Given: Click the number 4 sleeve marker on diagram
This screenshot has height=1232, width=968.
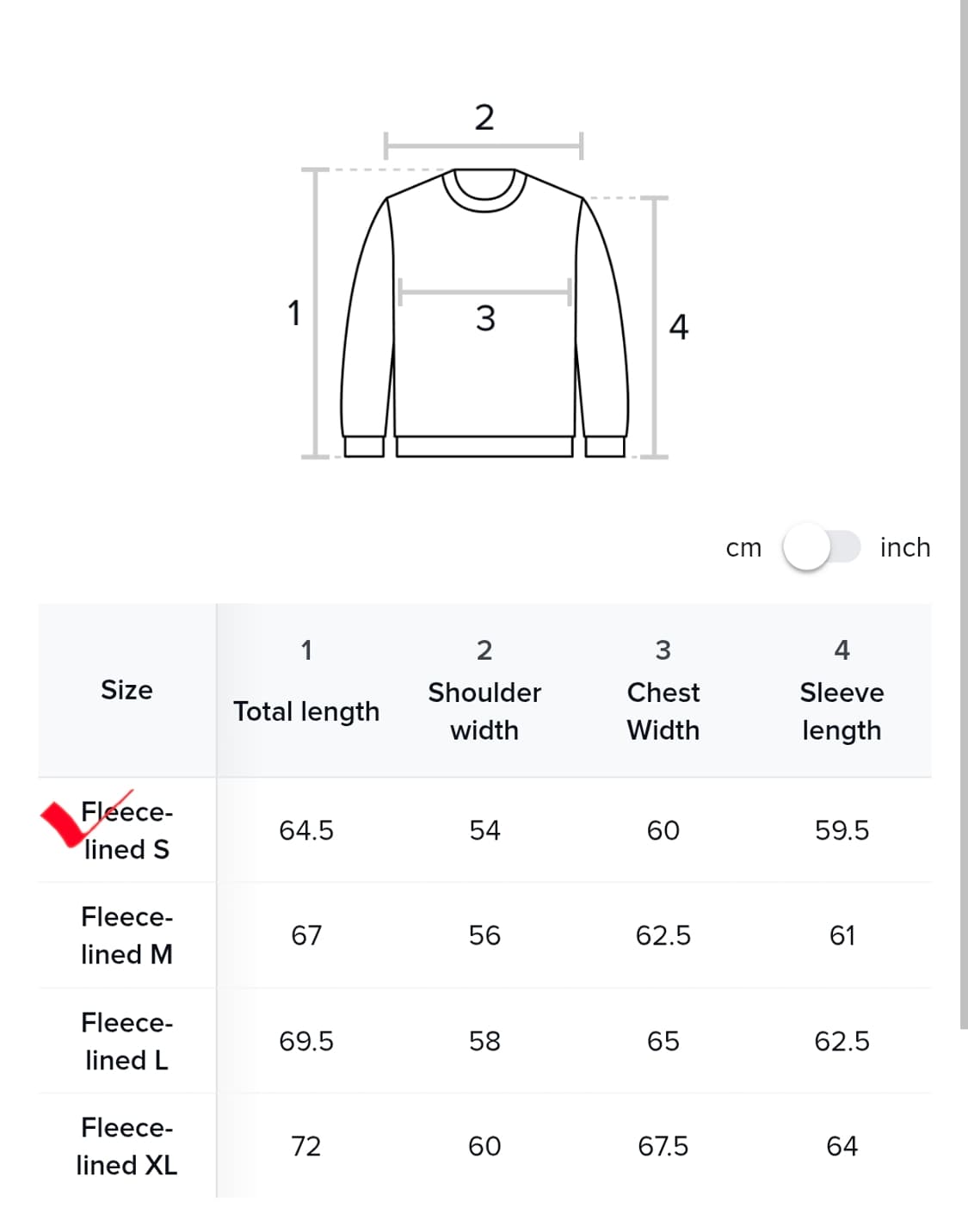Looking at the screenshot, I should 679,327.
